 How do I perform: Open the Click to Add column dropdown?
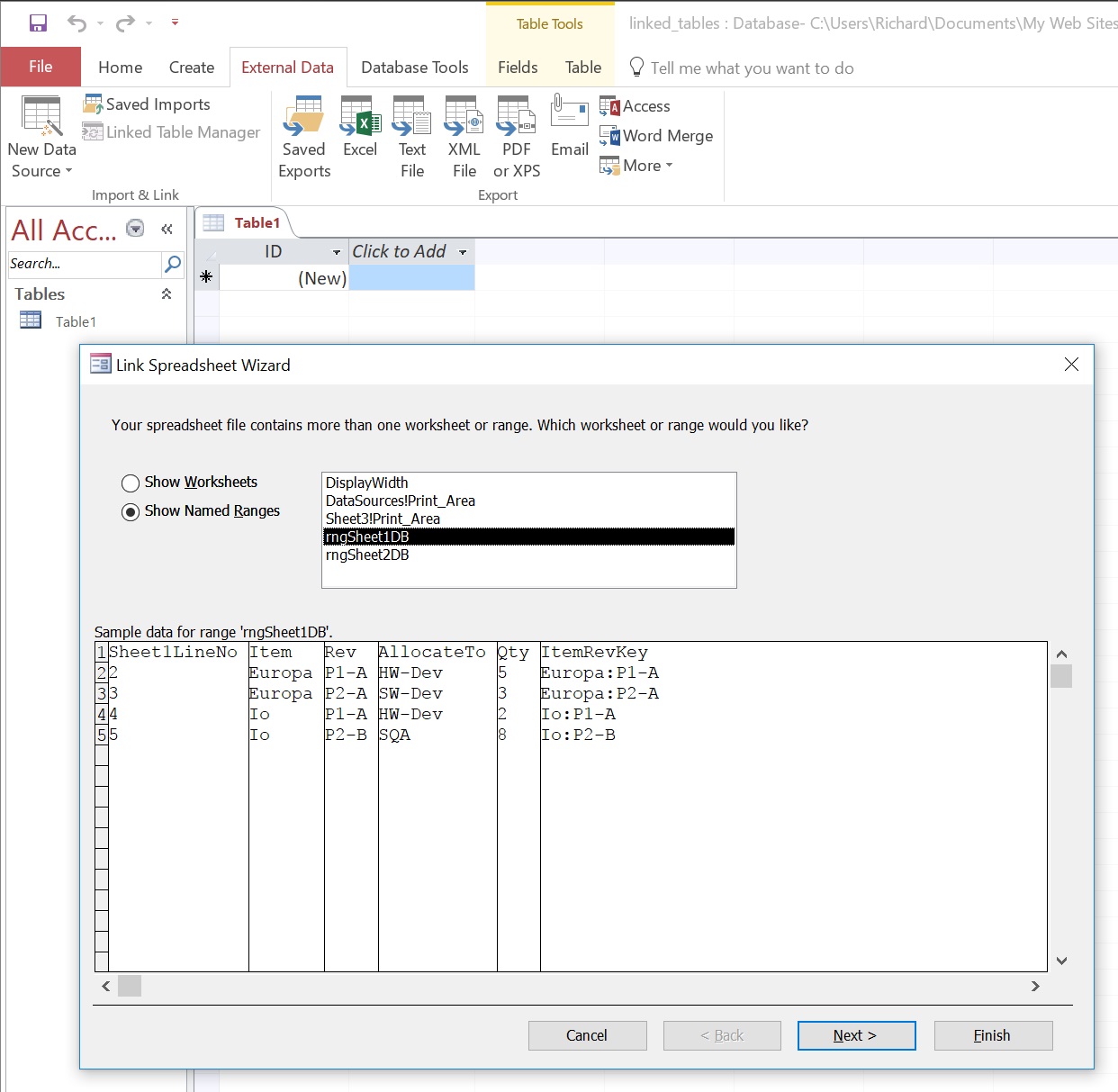(463, 252)
